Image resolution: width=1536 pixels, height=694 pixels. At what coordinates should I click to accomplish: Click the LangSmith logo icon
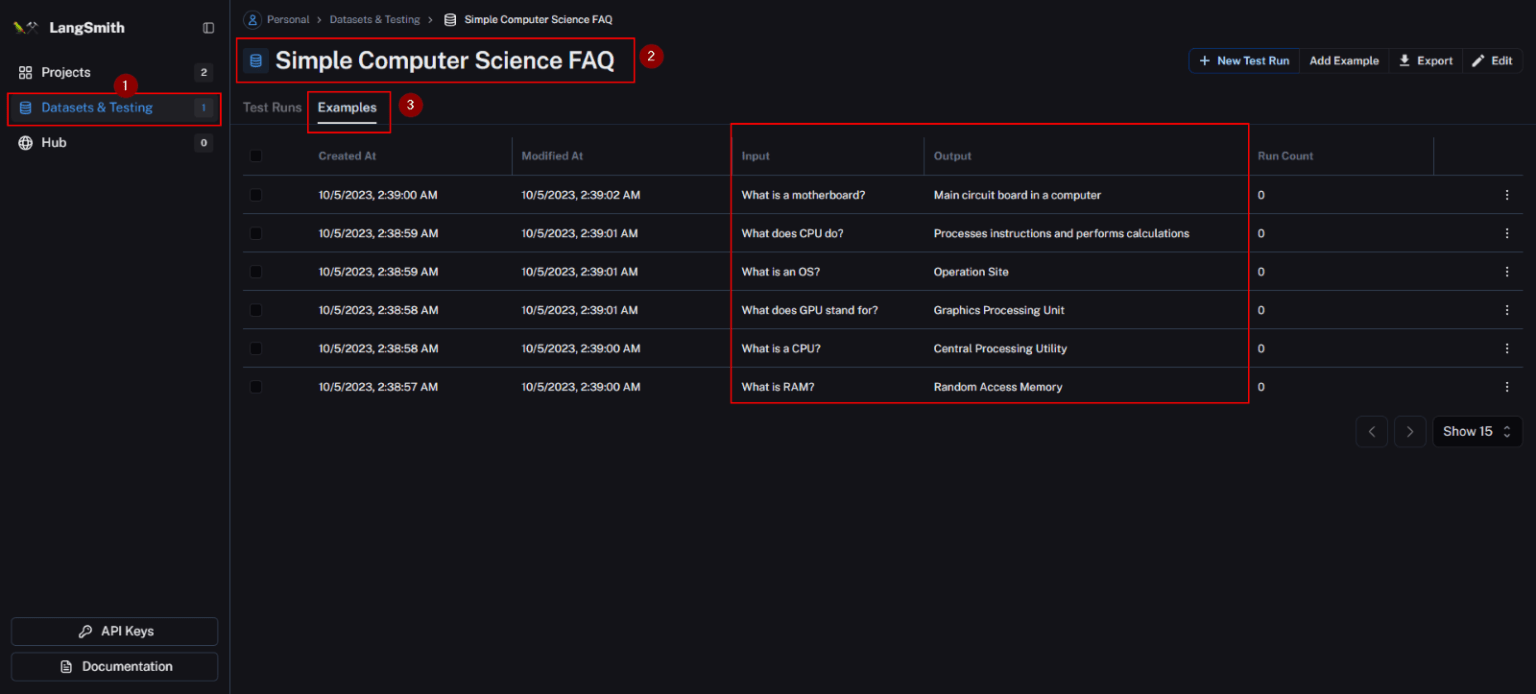[x=26, y=28]
